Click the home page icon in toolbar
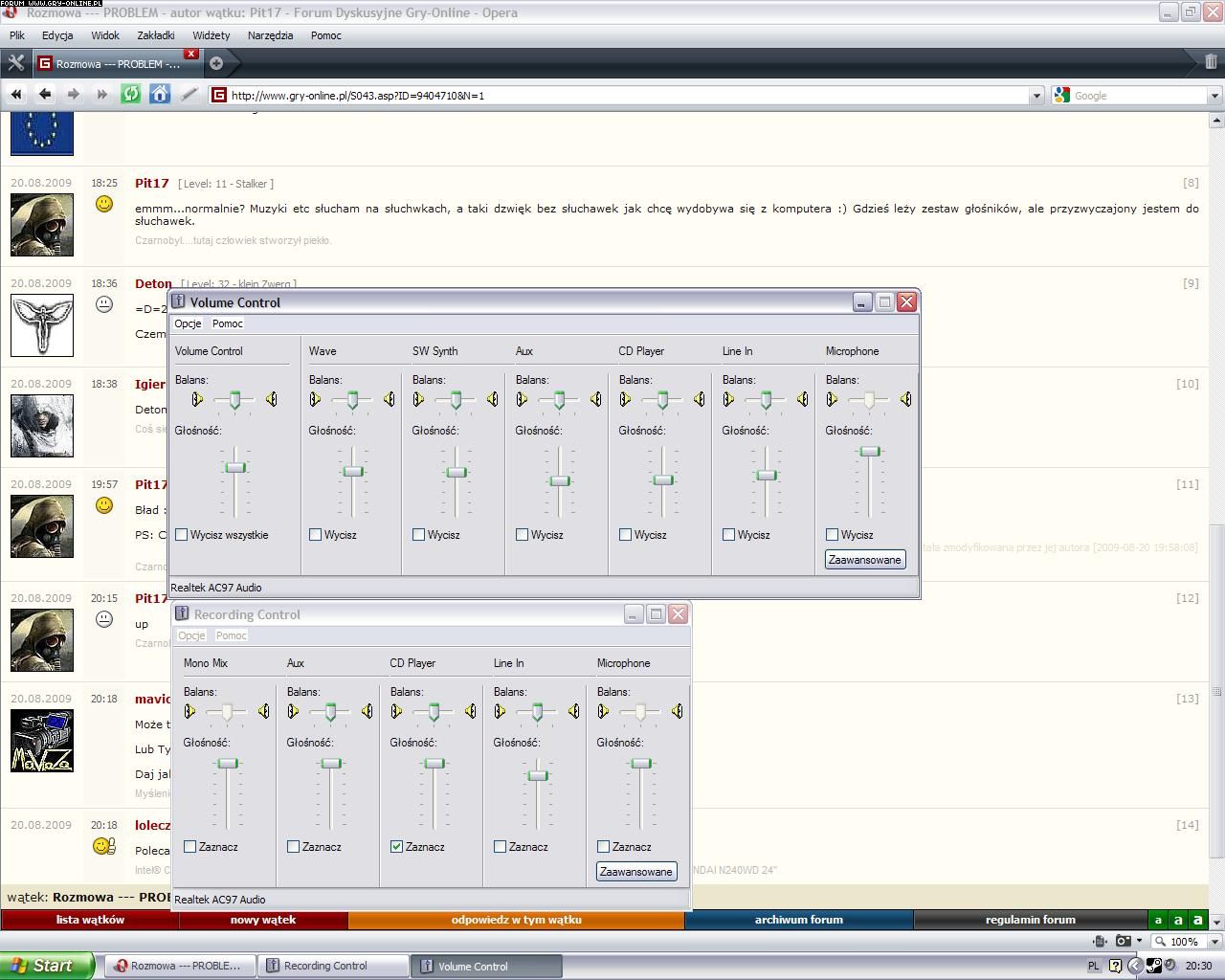The height and width of the screenshot is (980, 1225). [160, 94]
